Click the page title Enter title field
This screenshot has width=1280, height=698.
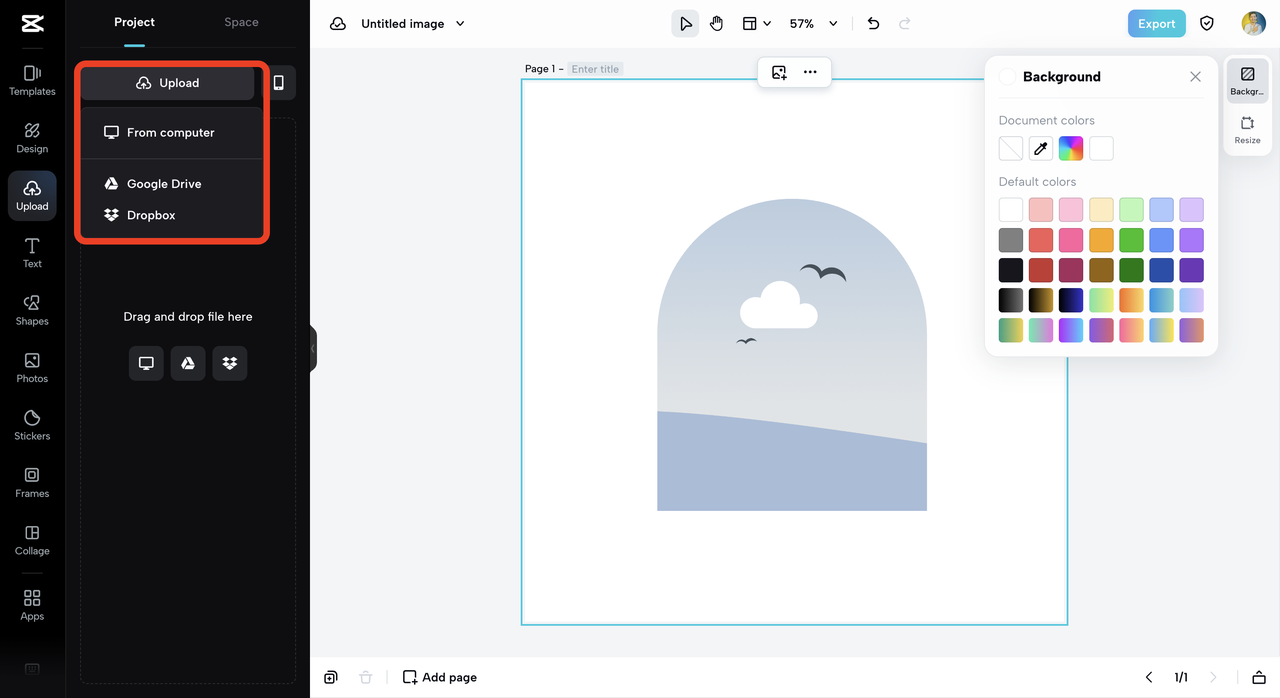pos(595,69)
